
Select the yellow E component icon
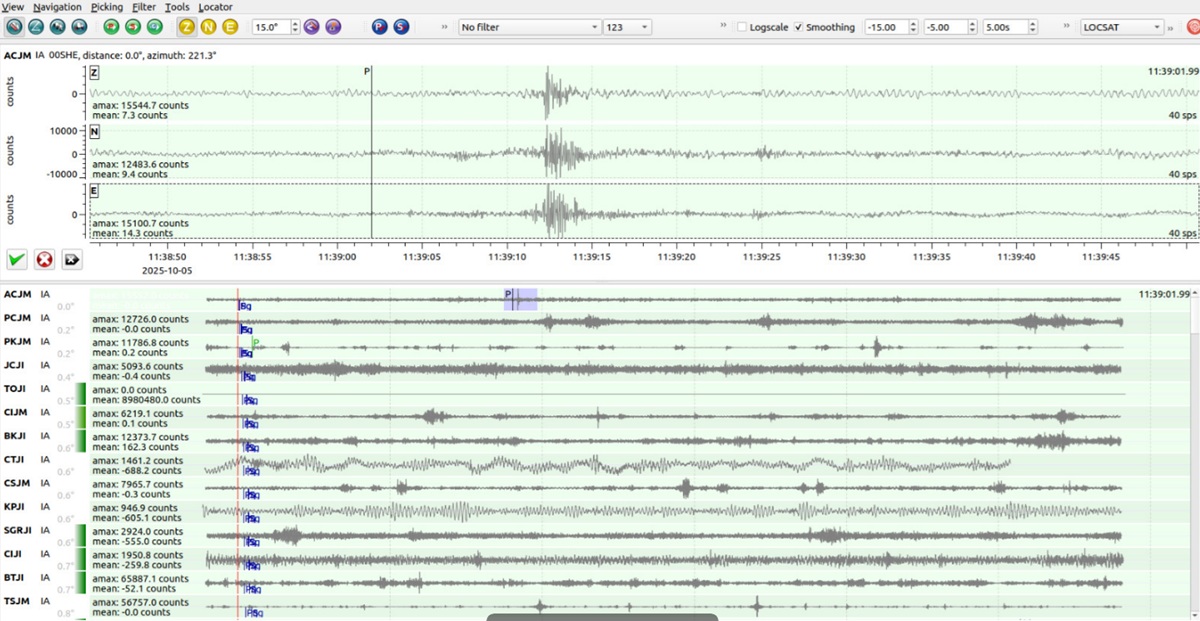point(232,27)
